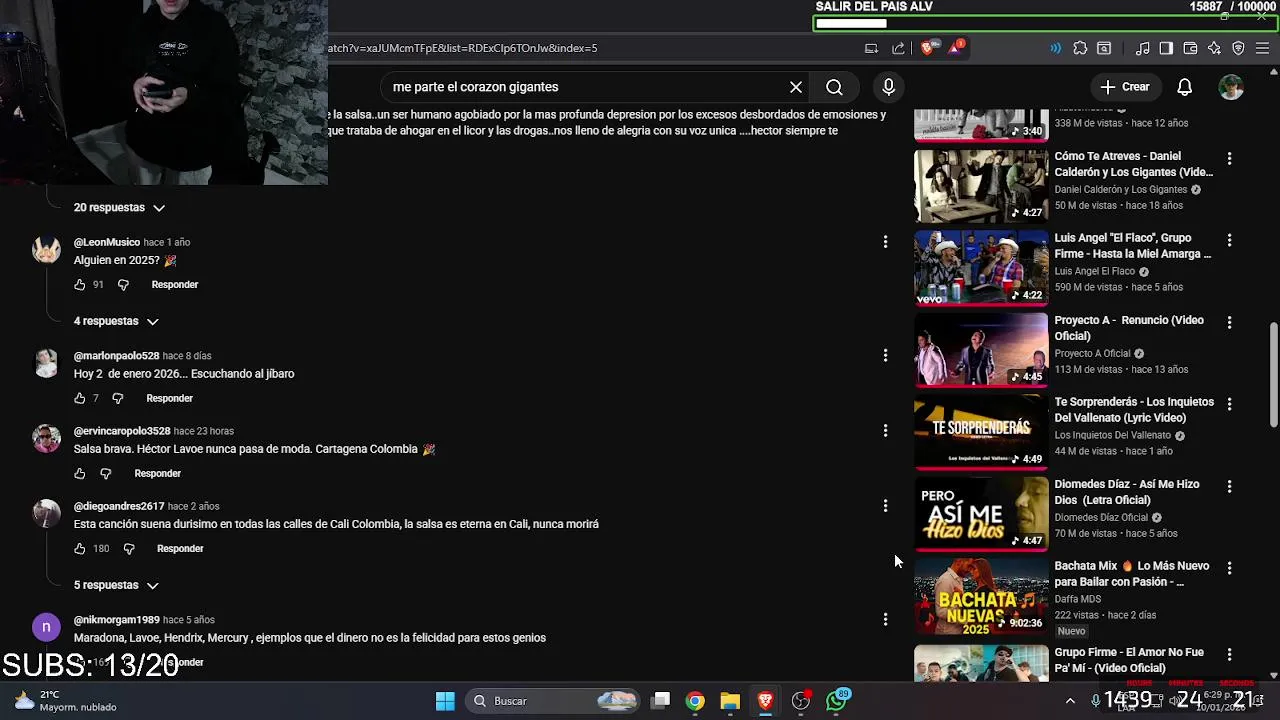Like the comment by @ervincaropolo3528
Image resolution: width=1280 pixels, height=720 pixels.
[x=80, y=473]
